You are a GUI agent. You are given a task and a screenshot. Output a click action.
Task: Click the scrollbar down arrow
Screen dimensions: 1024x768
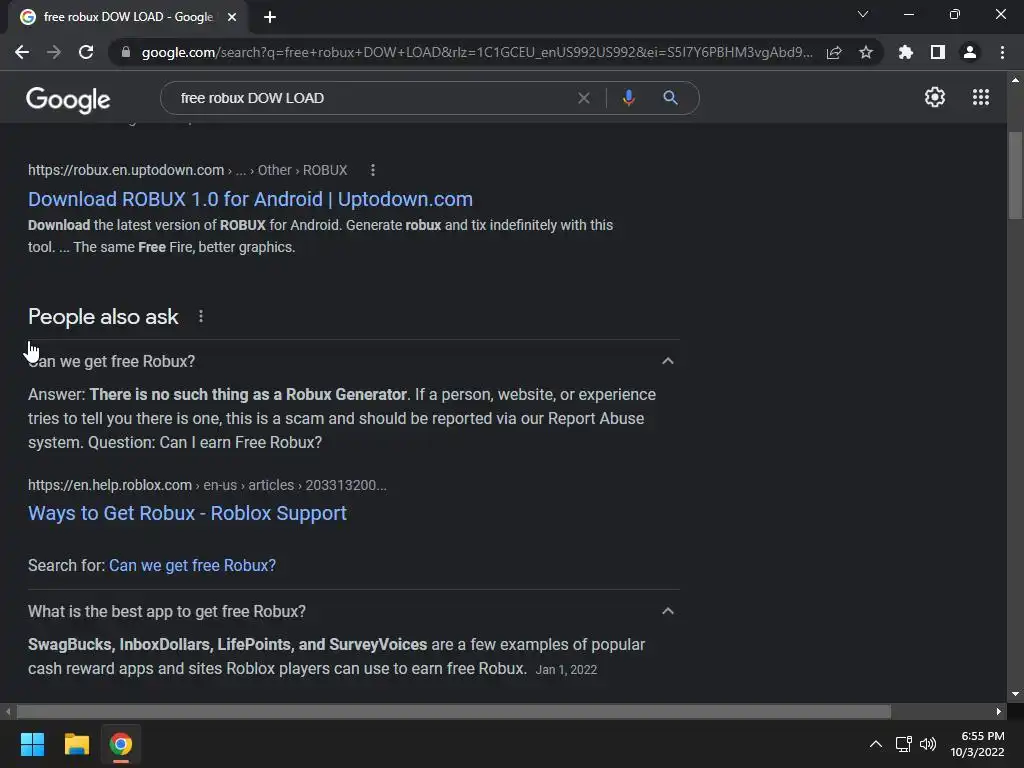(x=1015, y=694)
